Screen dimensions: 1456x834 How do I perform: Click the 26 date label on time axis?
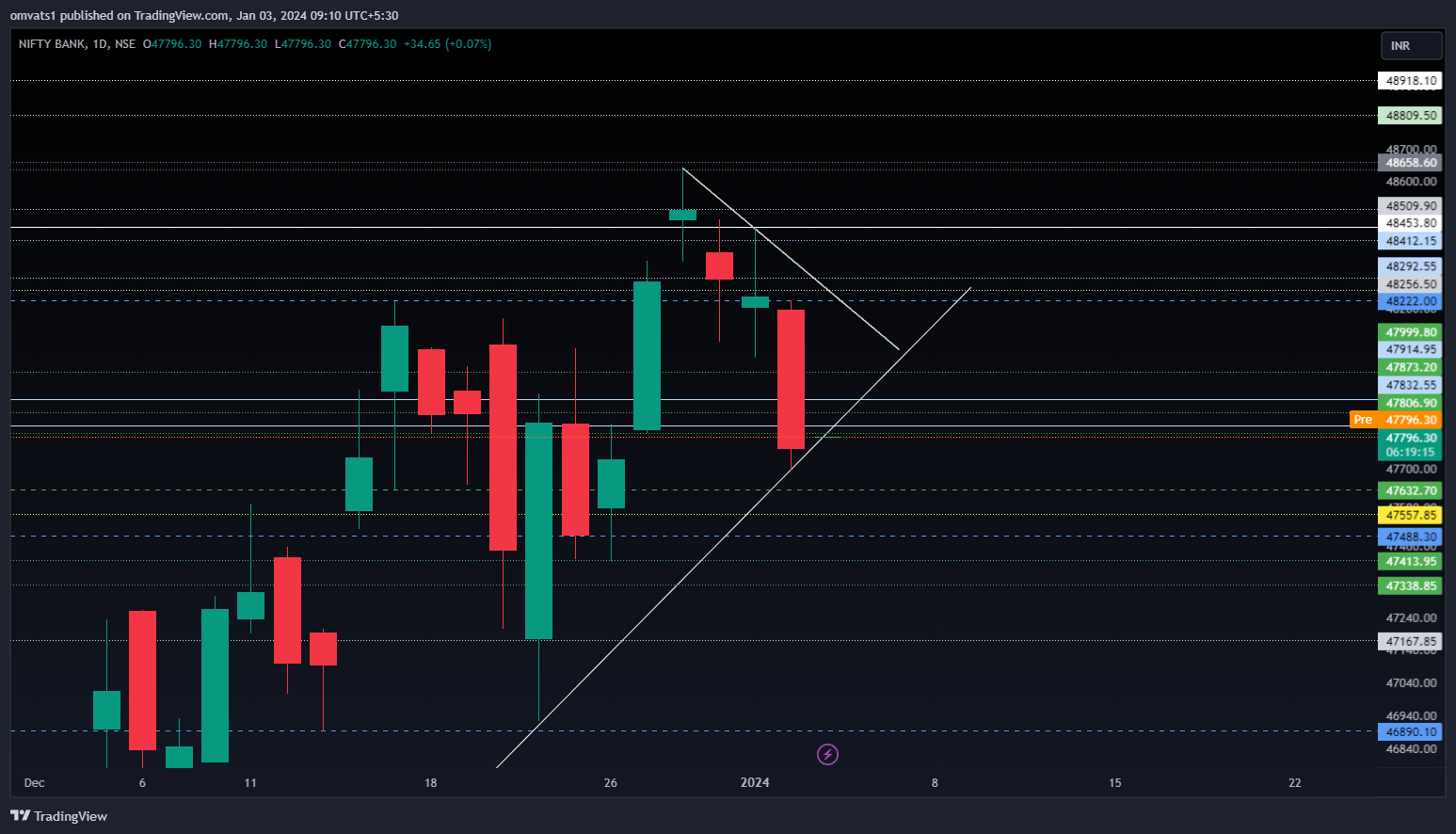pyautogui.click(x=611, y=783)
